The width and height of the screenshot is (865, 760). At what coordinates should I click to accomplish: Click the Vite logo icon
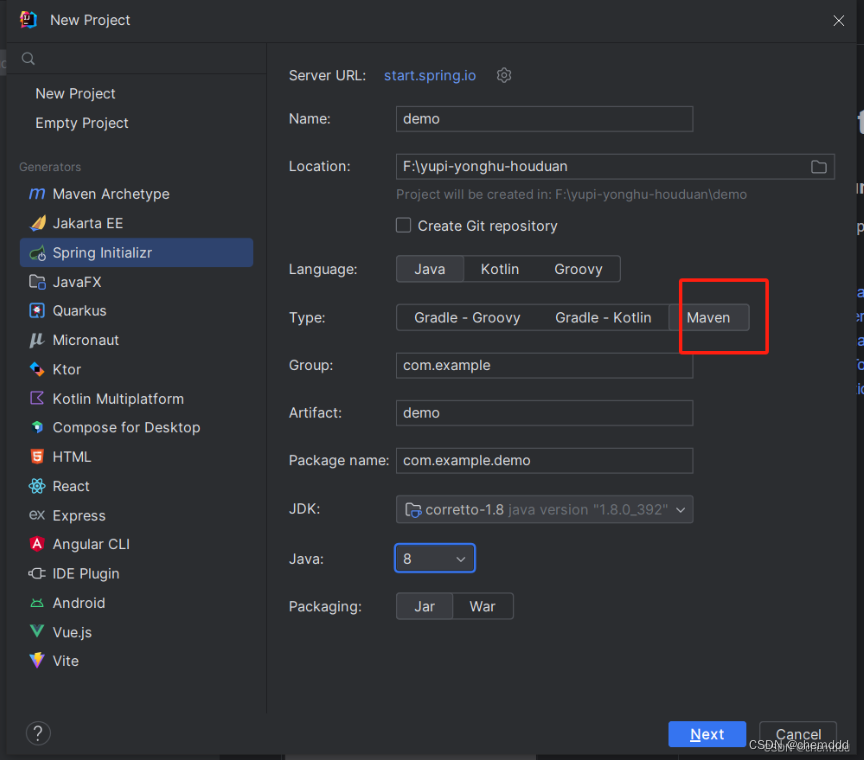click(37, 660)
